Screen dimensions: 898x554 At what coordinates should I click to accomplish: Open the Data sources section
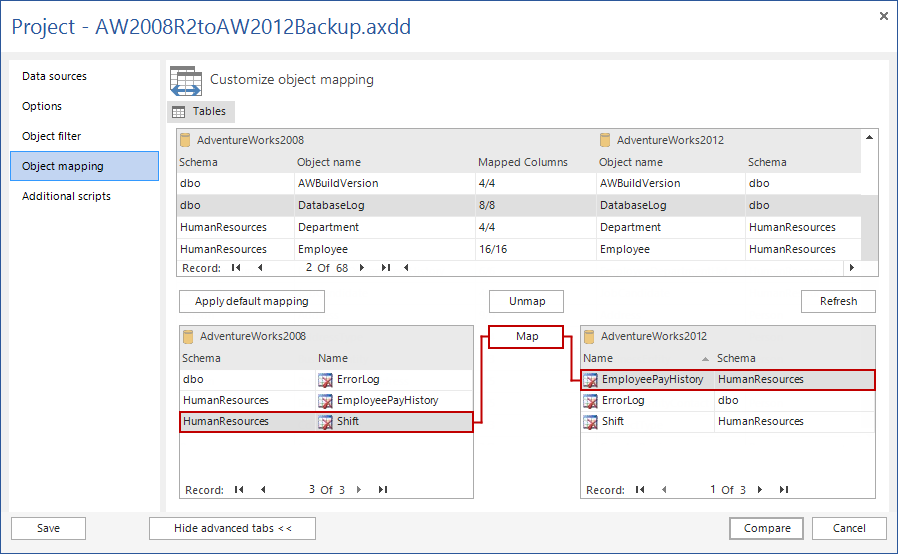(84, 76)
